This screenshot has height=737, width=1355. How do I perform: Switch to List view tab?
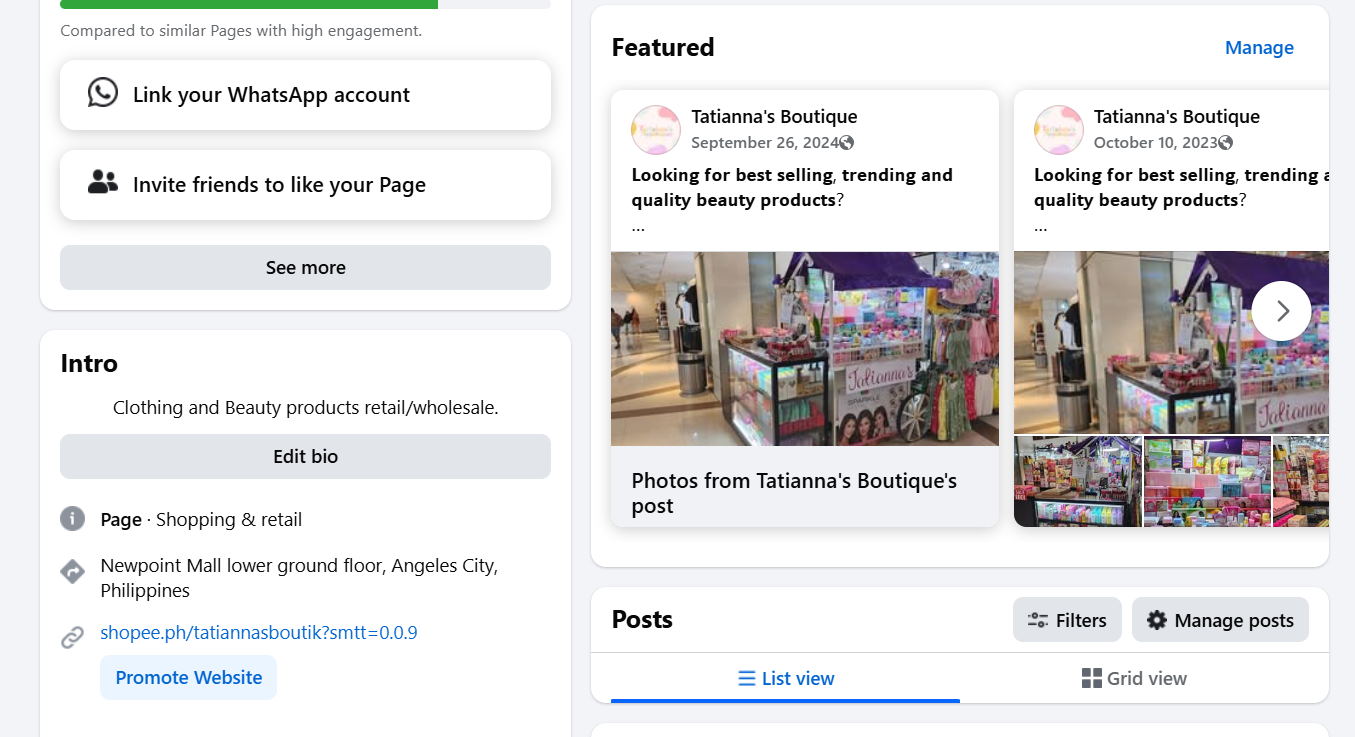coord(785,679)
